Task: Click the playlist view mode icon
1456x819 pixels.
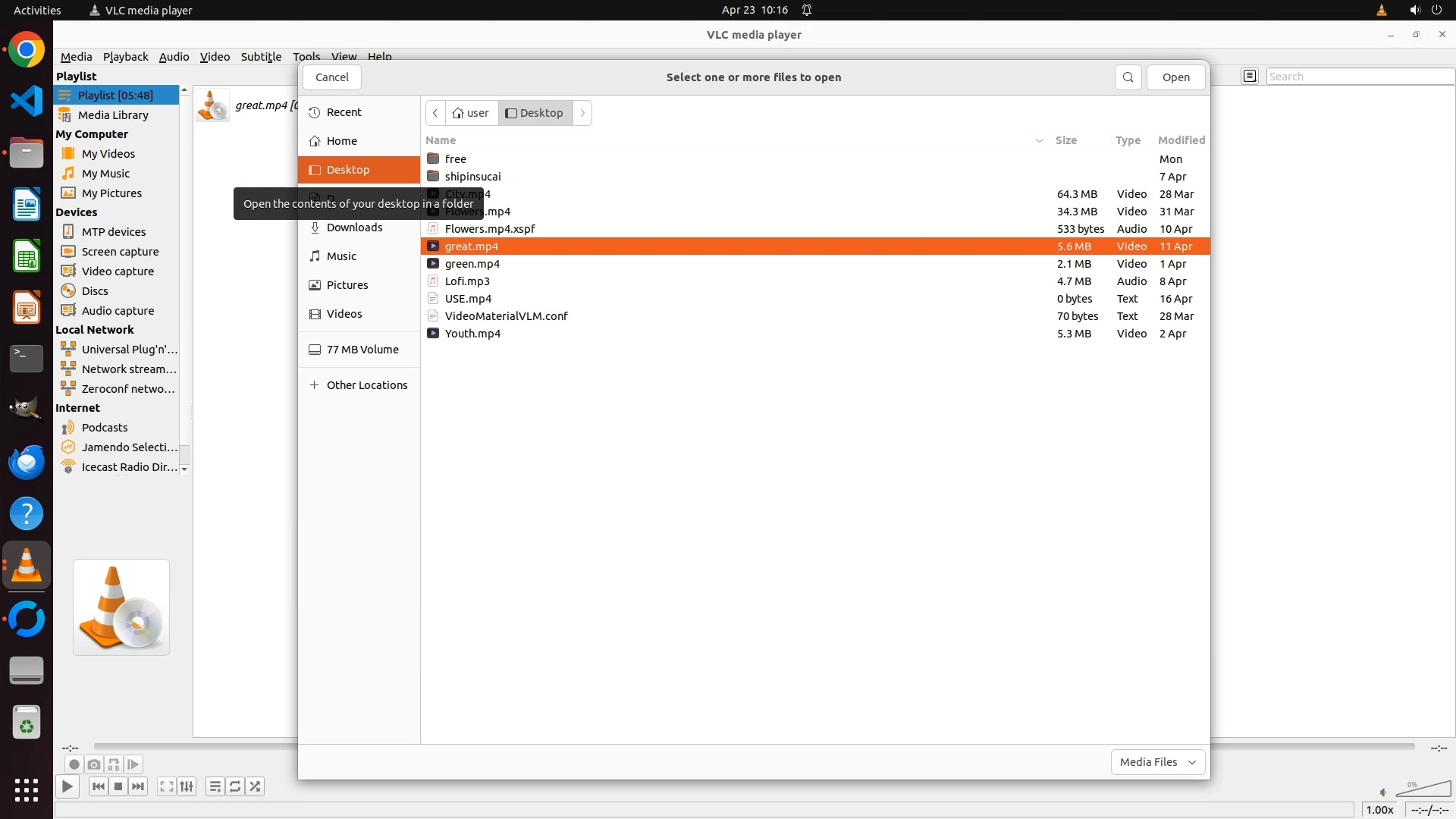Action: point(1250,76)
